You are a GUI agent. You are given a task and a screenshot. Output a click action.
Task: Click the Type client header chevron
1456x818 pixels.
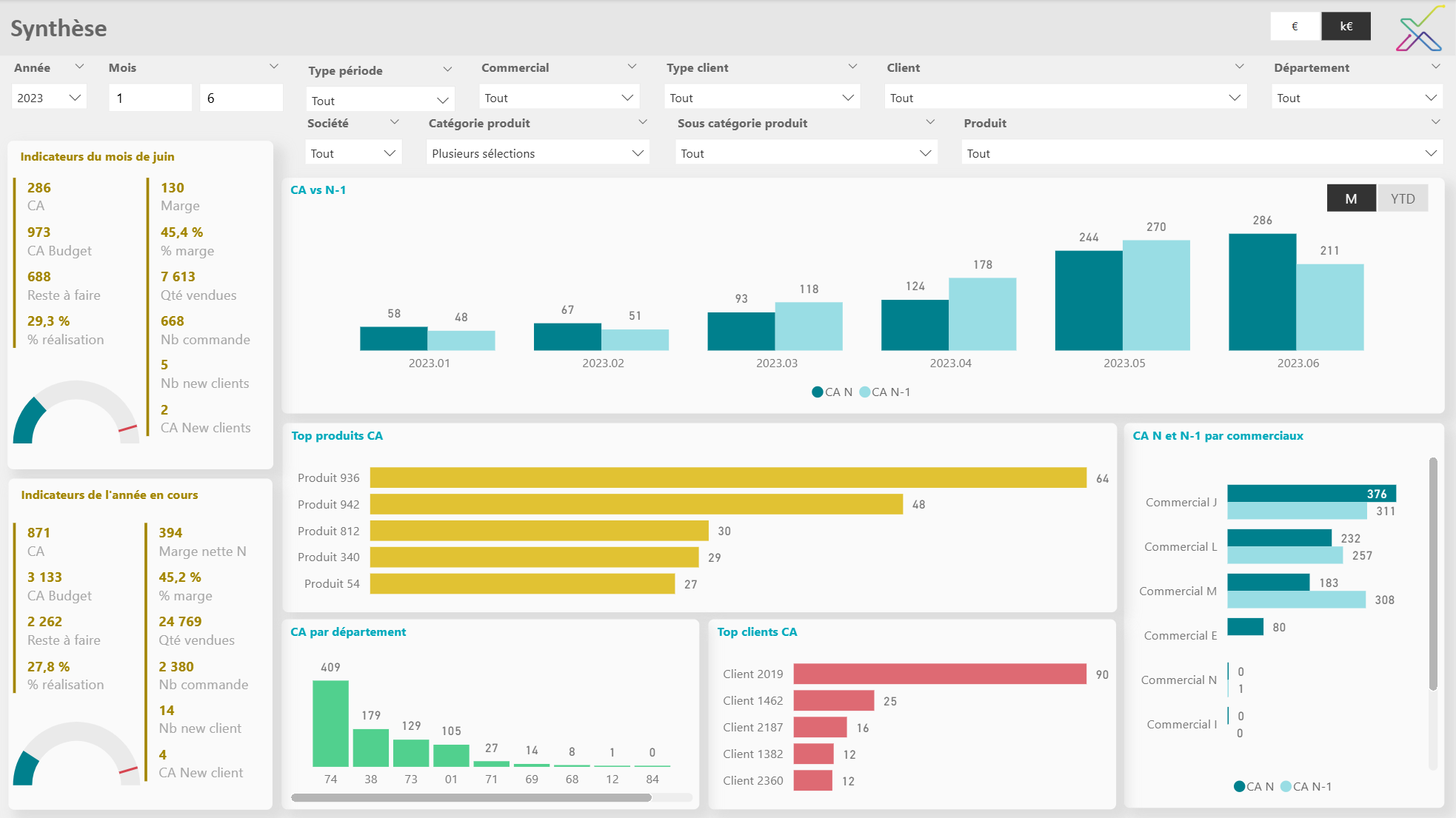(852, 67)
